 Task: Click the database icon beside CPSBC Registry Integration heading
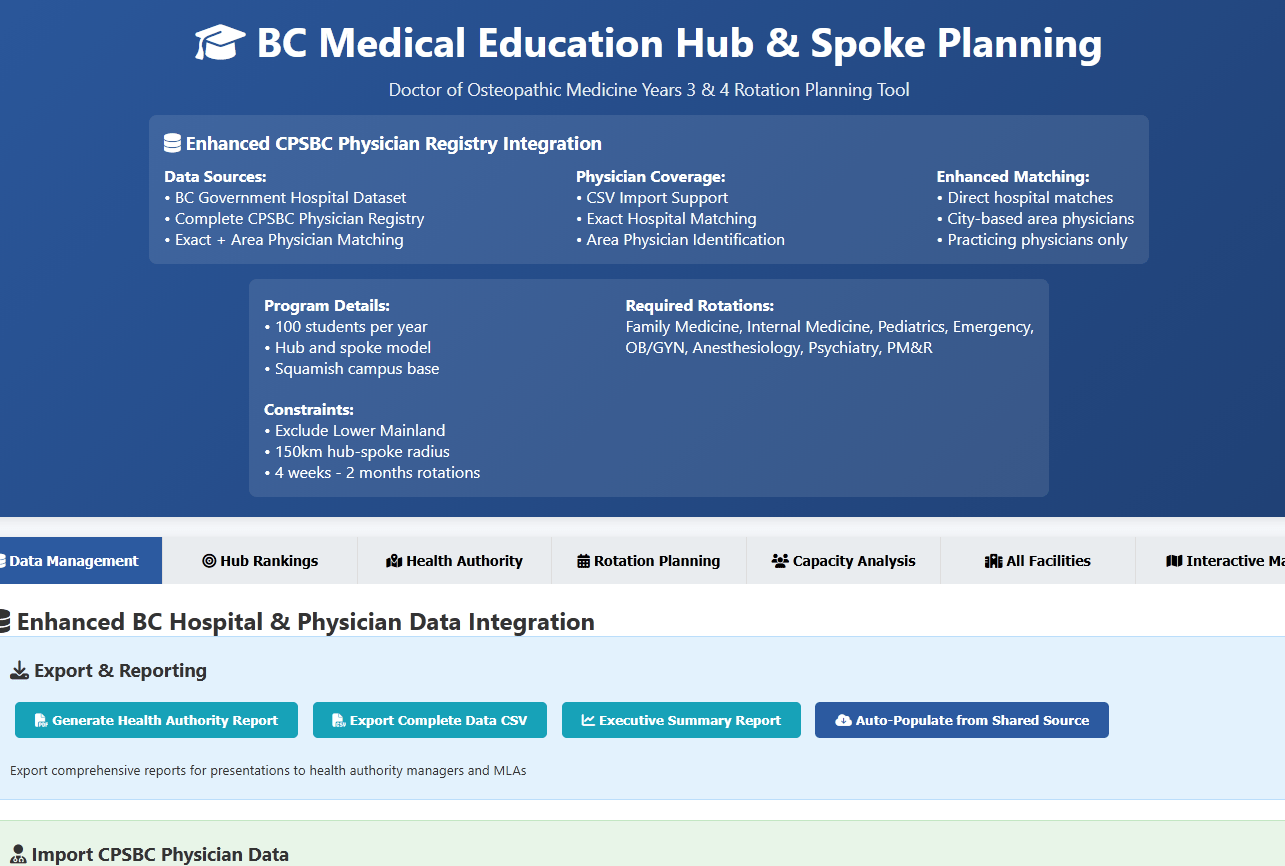(x=174, y=142)
